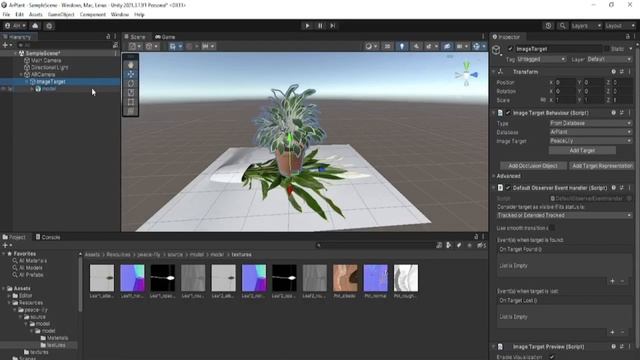Toggle hidden objects visibility icon
This screenshot has height=360, width=640.
pos(447,46)
